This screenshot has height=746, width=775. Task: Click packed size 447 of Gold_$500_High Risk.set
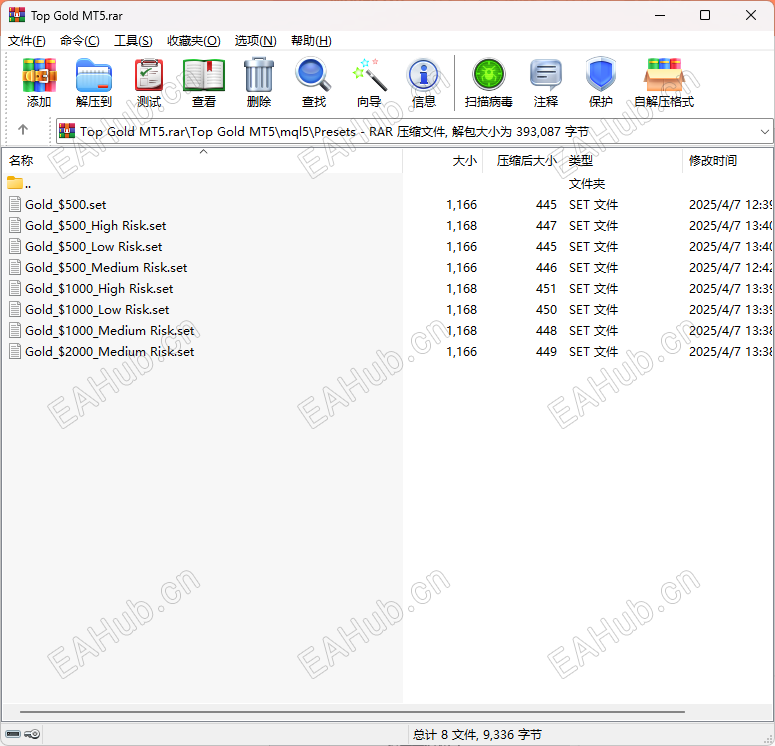pos(546,225)
